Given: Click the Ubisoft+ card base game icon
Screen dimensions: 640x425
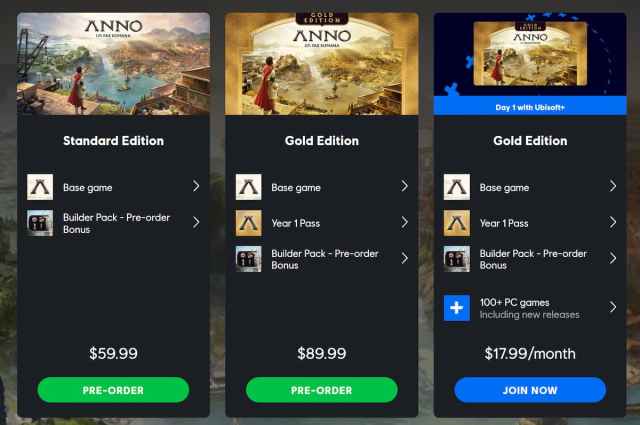Looking at the screenshot, I should [x=457, y=187].
